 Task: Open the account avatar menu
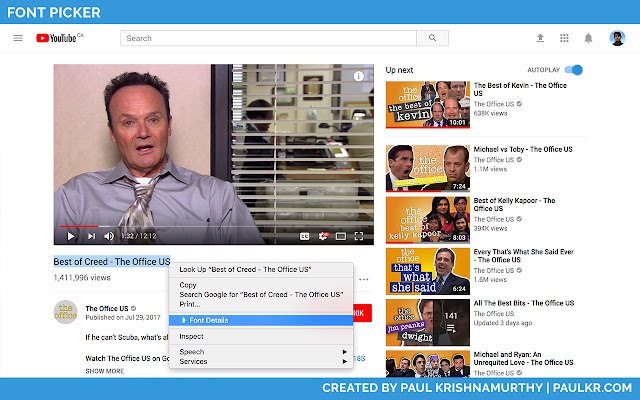tap(617, 38)
